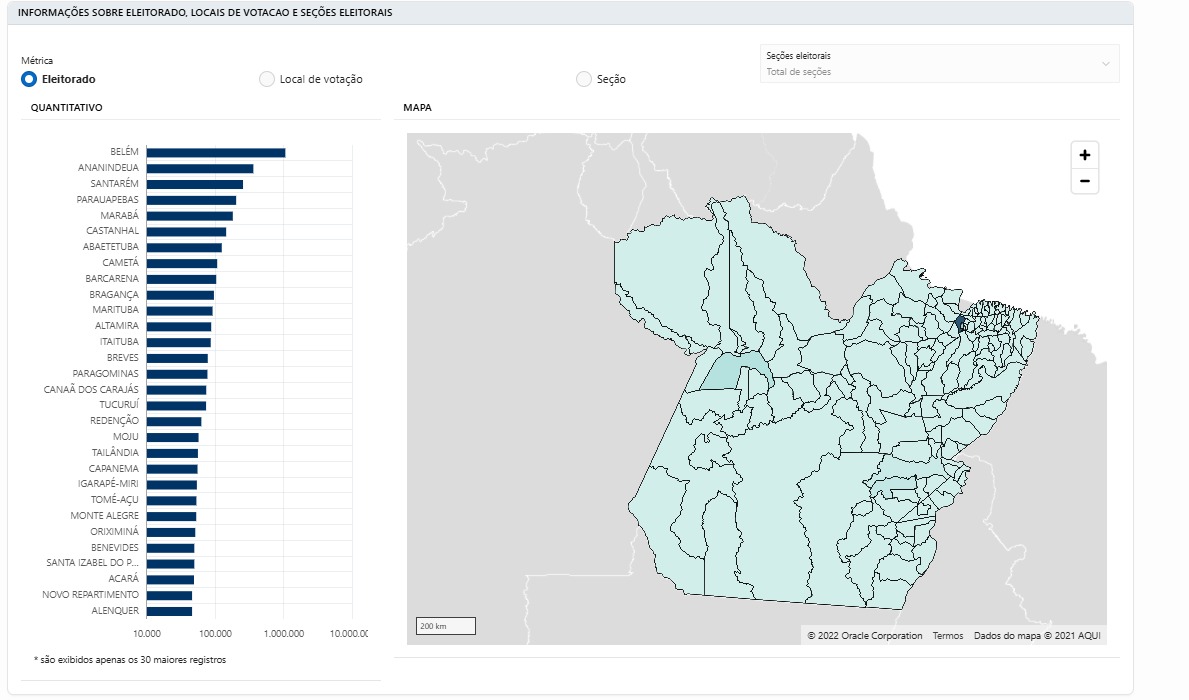The height and width of the screenshot is (700, 1189).
Task: Select the BELÉM bar in the chart
Action: (216, 152)
